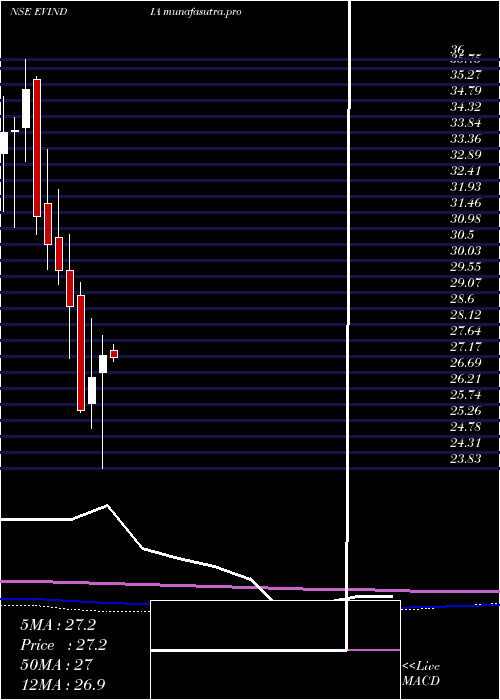The height and width of the screenshot is (700, 500).
Task: Click the NSE EVIND symbol title
Action: pyautogui.click(x=38, y=12)
